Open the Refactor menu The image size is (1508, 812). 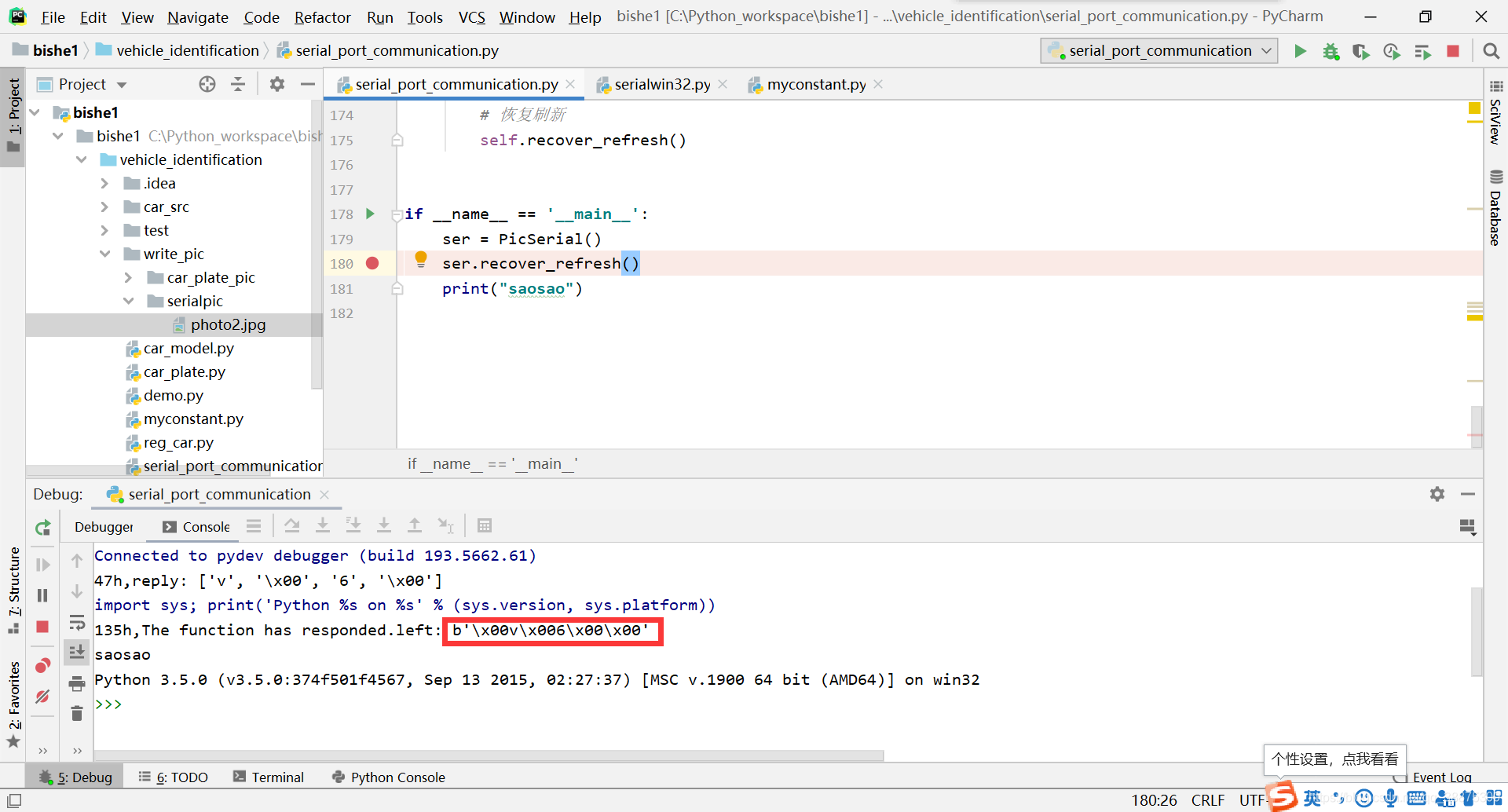click(x=322, y=17)
